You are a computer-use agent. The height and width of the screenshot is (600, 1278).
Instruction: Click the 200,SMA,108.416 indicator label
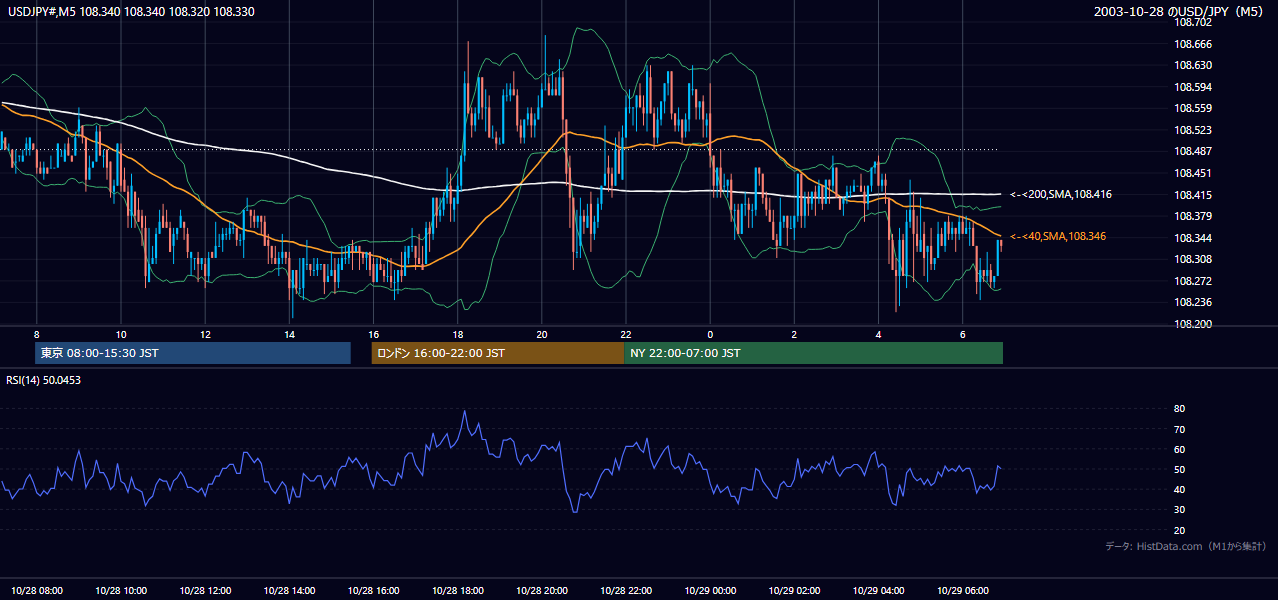[1061, 194]
